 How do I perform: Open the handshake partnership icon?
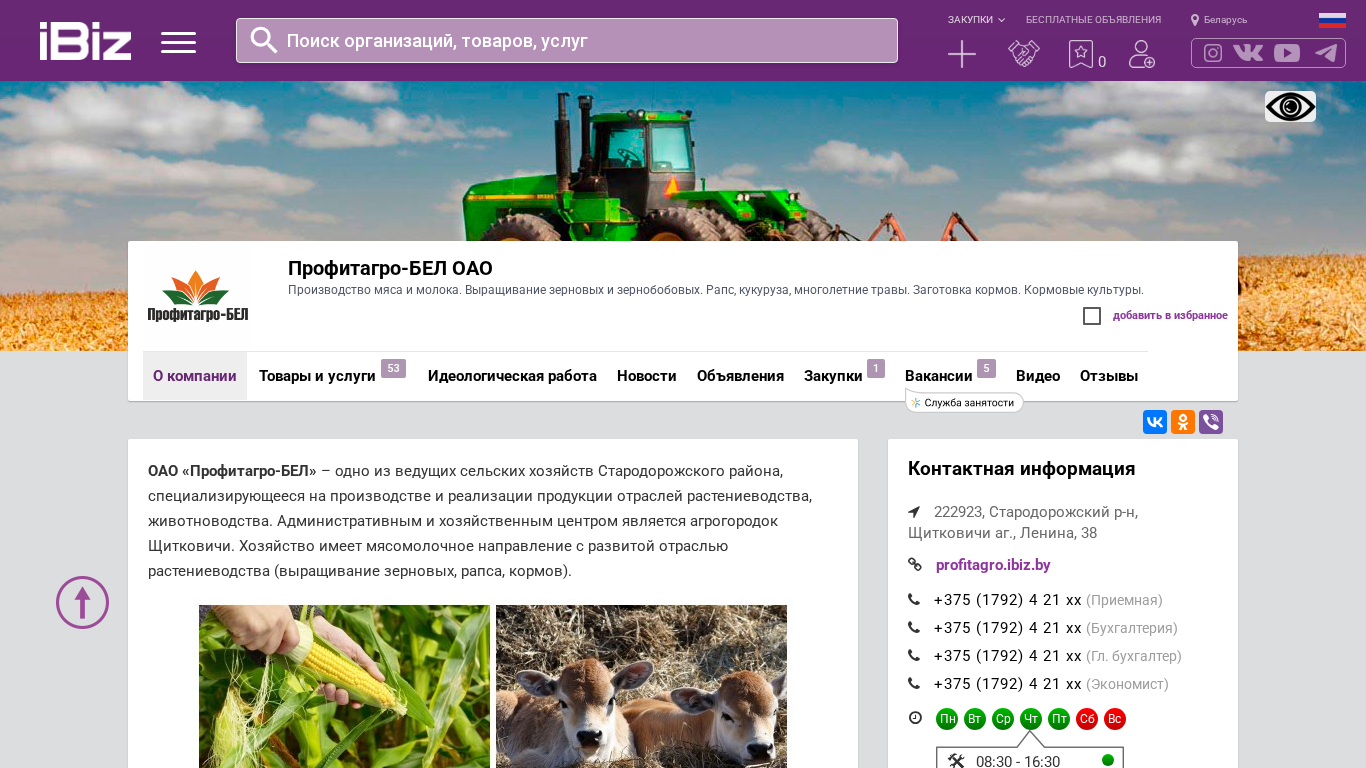[x=1024, y=54]
